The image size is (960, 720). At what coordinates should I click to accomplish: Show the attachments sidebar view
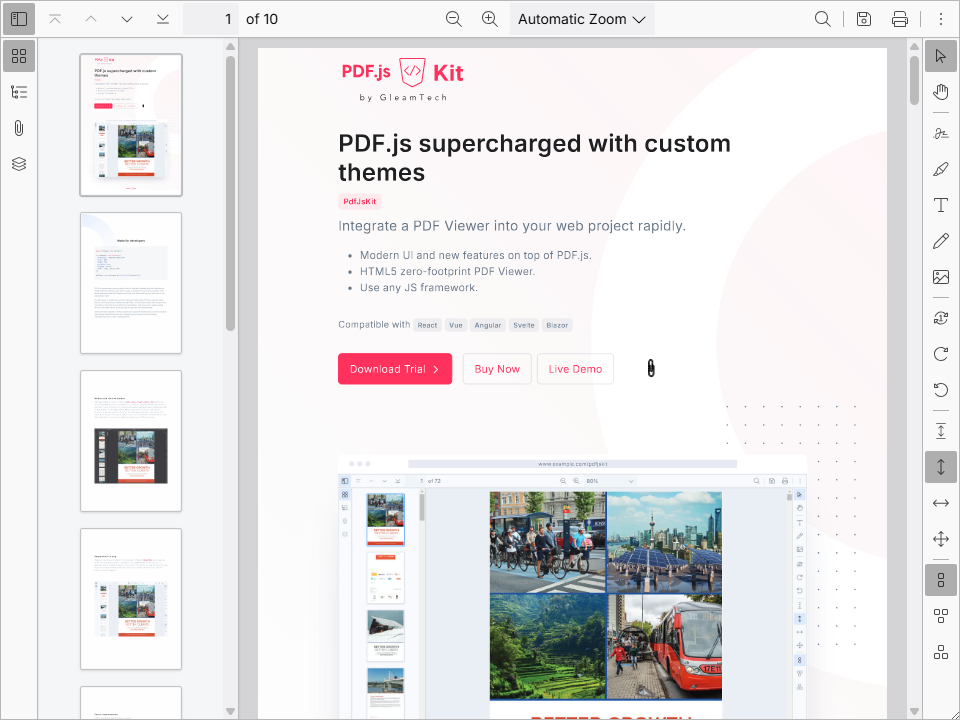pyautogui.click(x=19, y=128)
